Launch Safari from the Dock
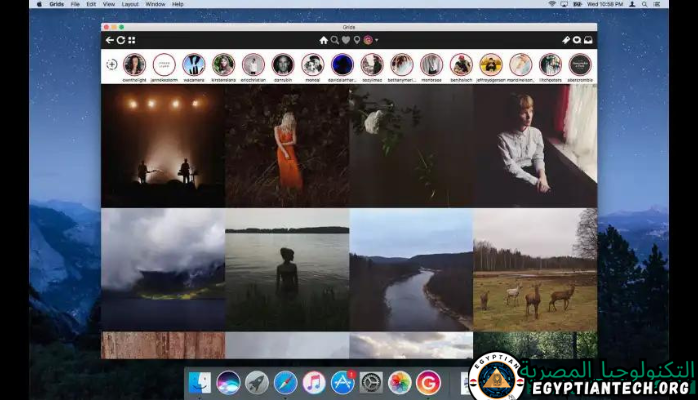 coord(286,382)
